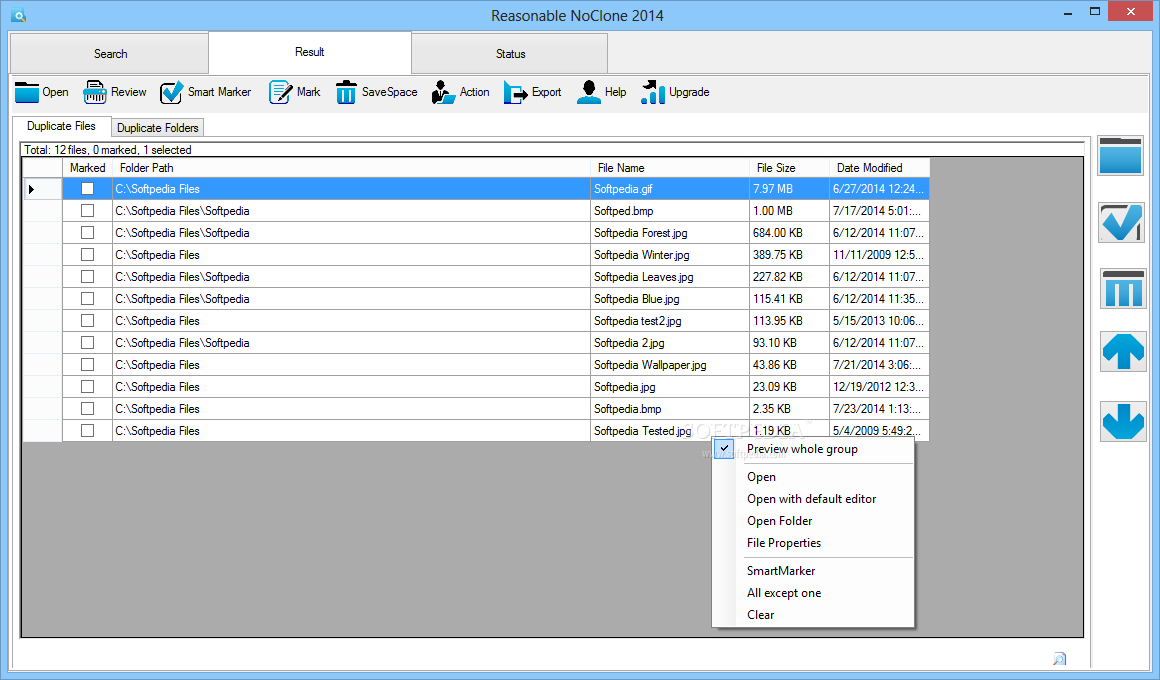The height and width of the screenshot is (680, 1160).
Task: Sort by the File Name column header
Action: (x=670, y=168)
